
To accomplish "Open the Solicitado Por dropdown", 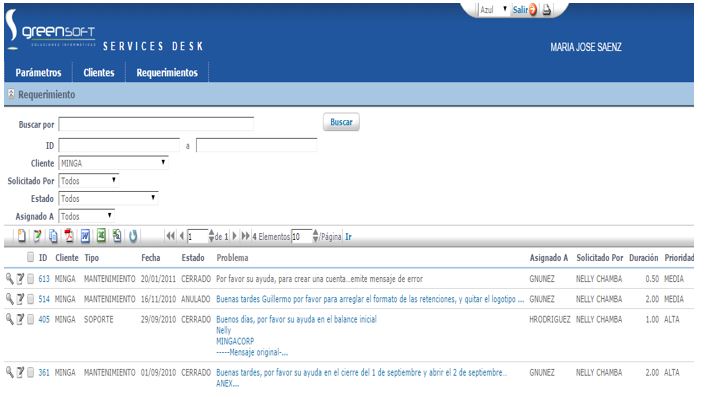I will [89, 181].
